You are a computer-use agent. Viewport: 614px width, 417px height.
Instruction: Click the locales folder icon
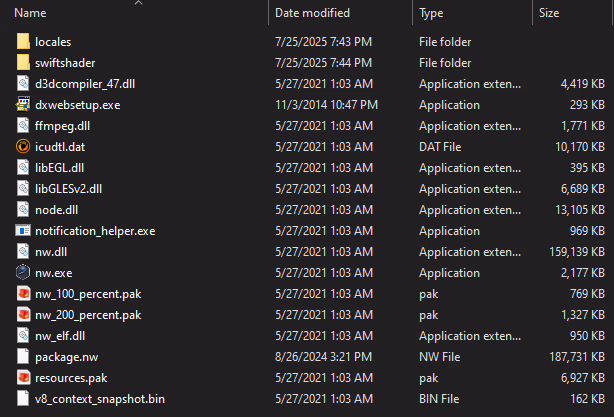[x=24, y=42]
